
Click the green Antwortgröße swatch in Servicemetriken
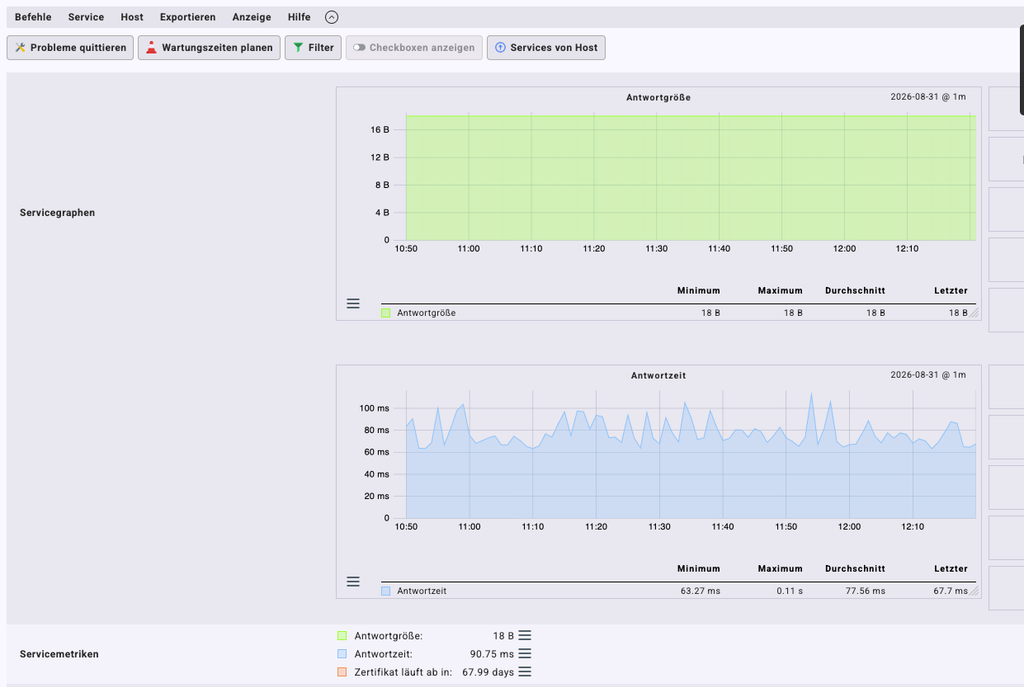342,635
